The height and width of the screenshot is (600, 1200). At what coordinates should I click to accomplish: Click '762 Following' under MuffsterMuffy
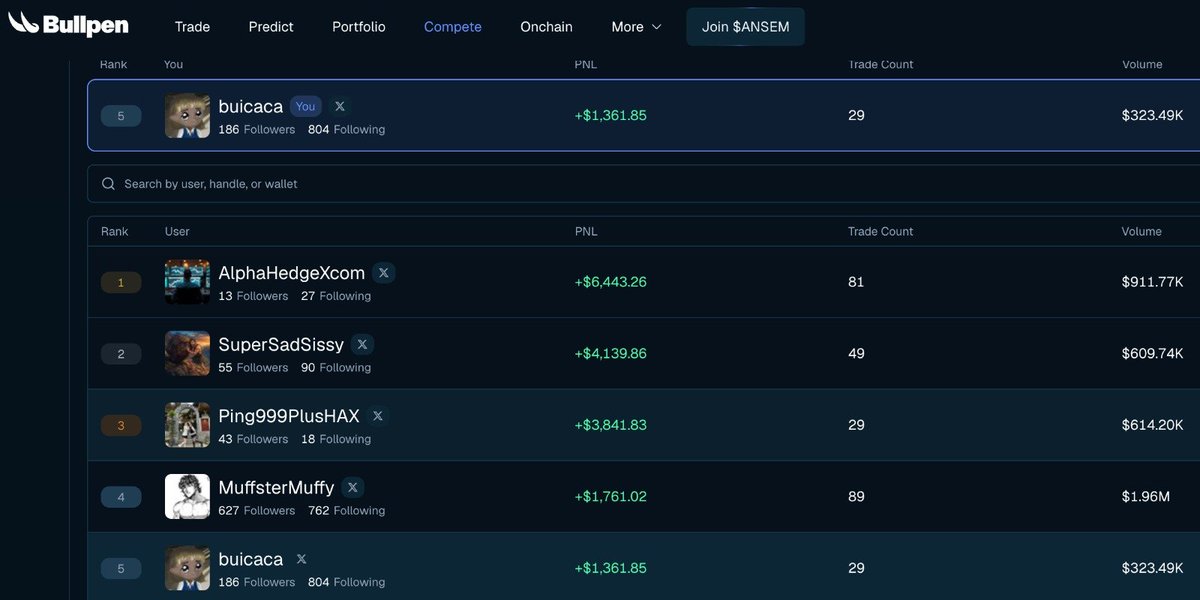tap(346, 510)
